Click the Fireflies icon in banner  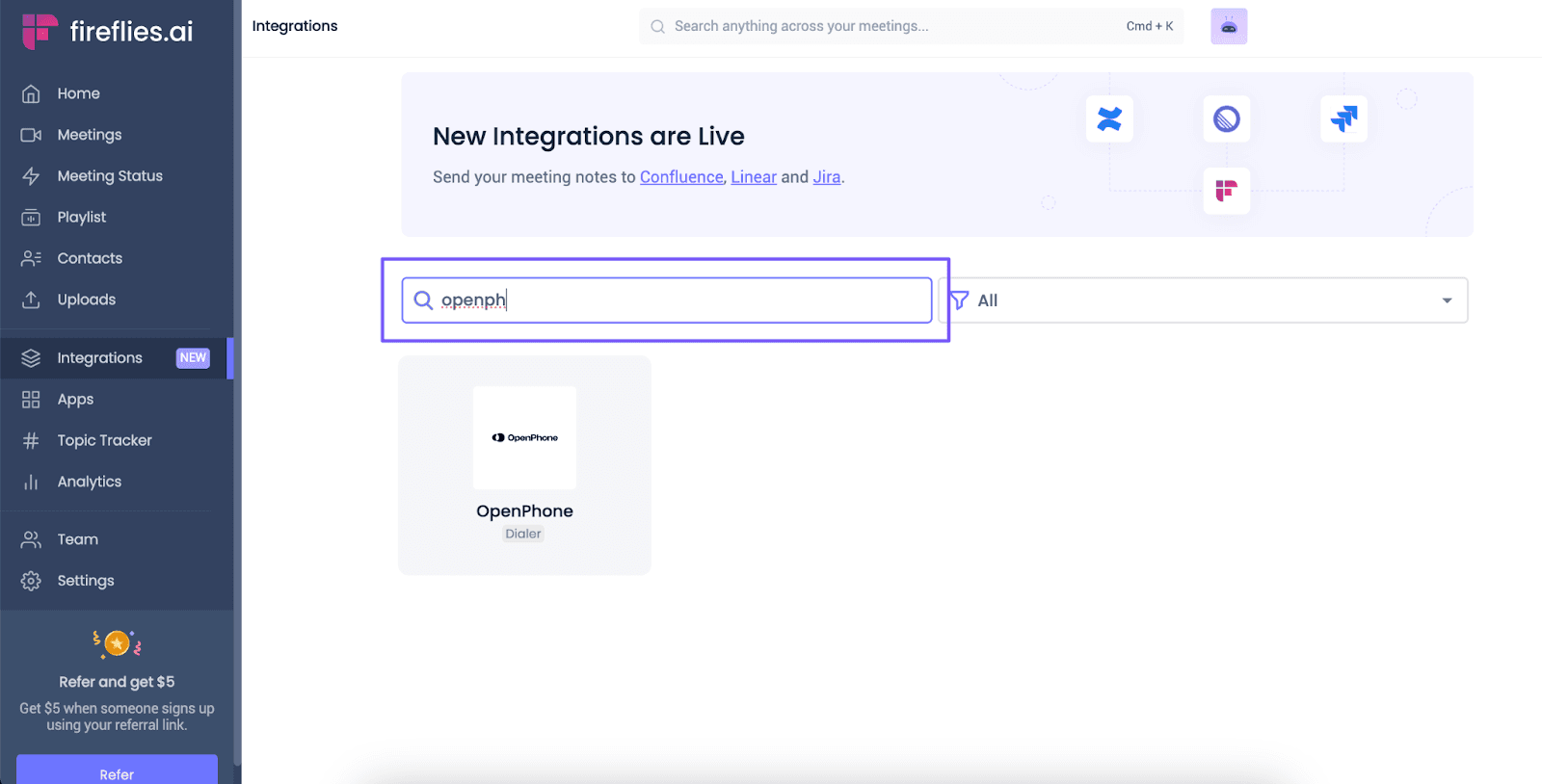[x=1227, y=191]
